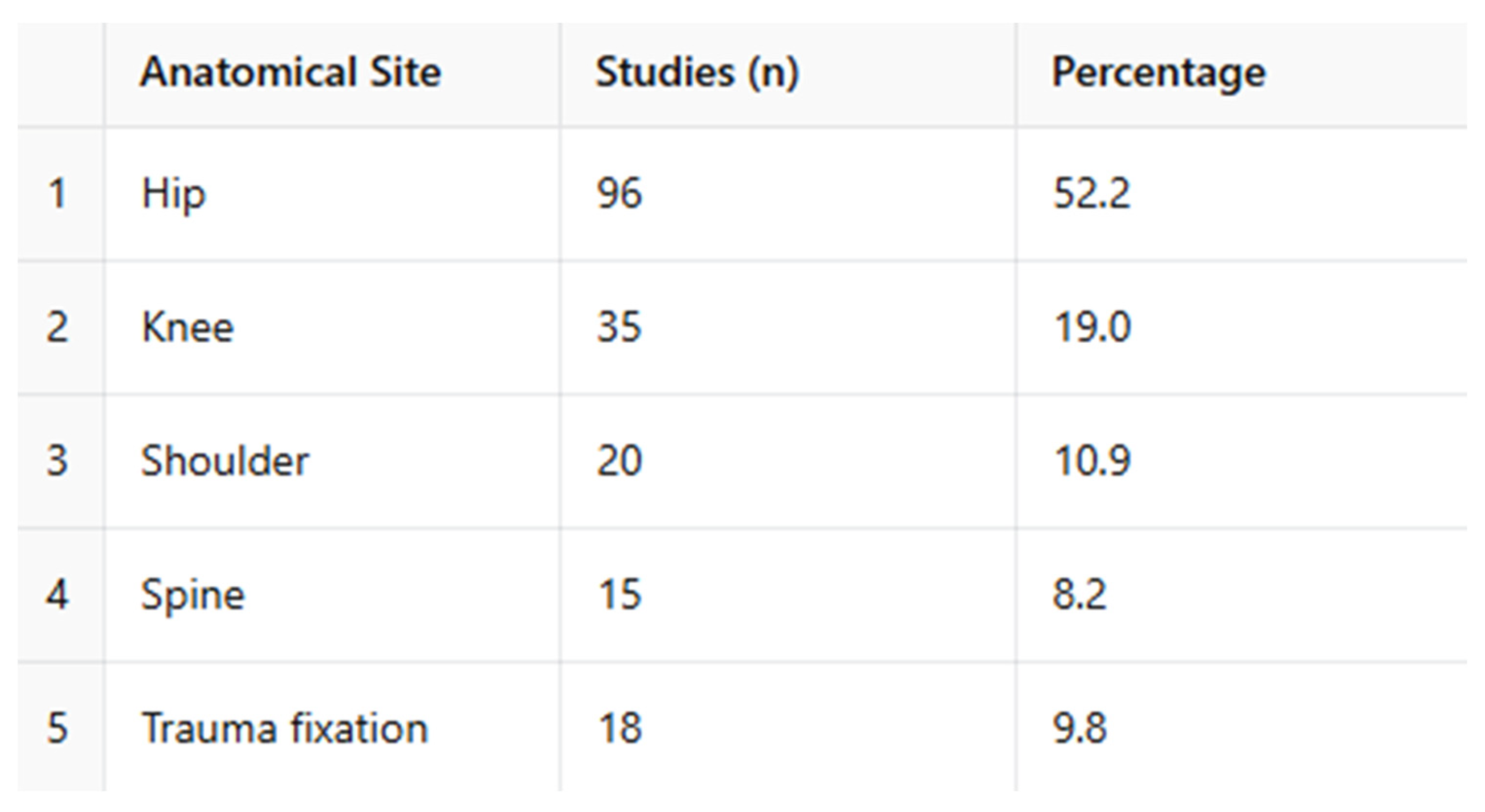Select the Spine cell

[193, 595]
